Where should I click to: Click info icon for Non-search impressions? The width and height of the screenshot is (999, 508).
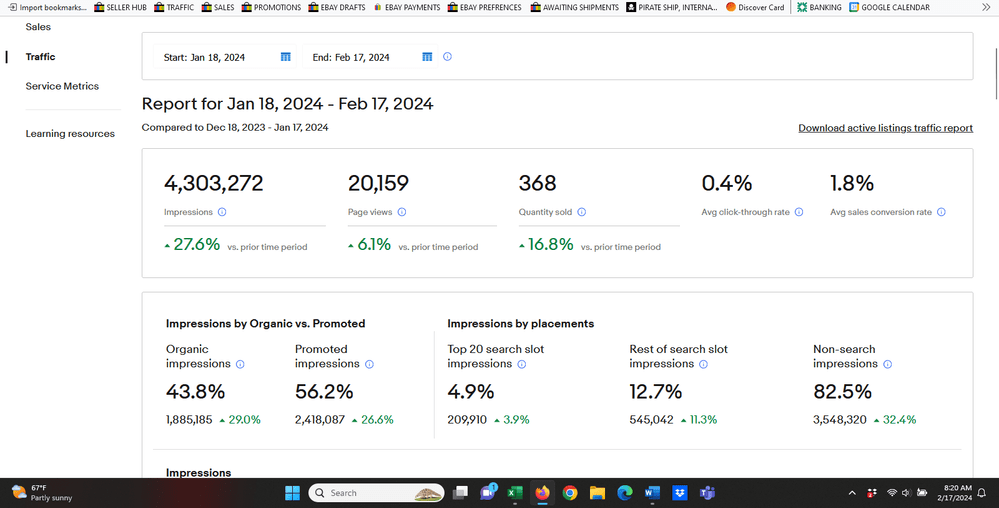pyautogui.click(x=888, y=365)
